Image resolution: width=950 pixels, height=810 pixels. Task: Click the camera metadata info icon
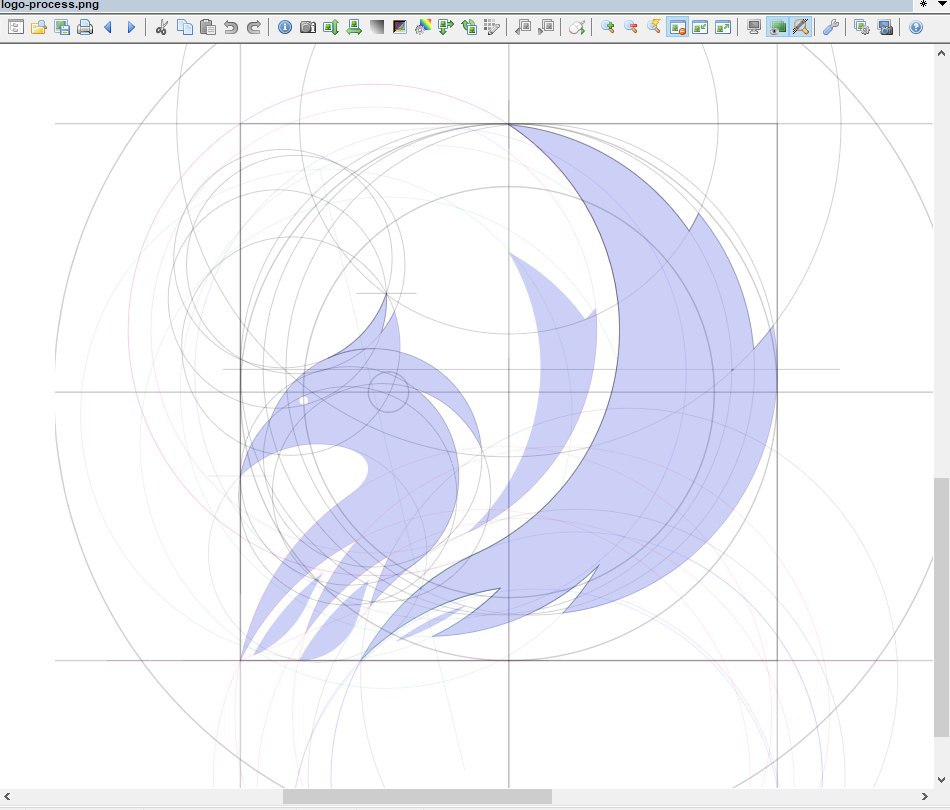308,27
